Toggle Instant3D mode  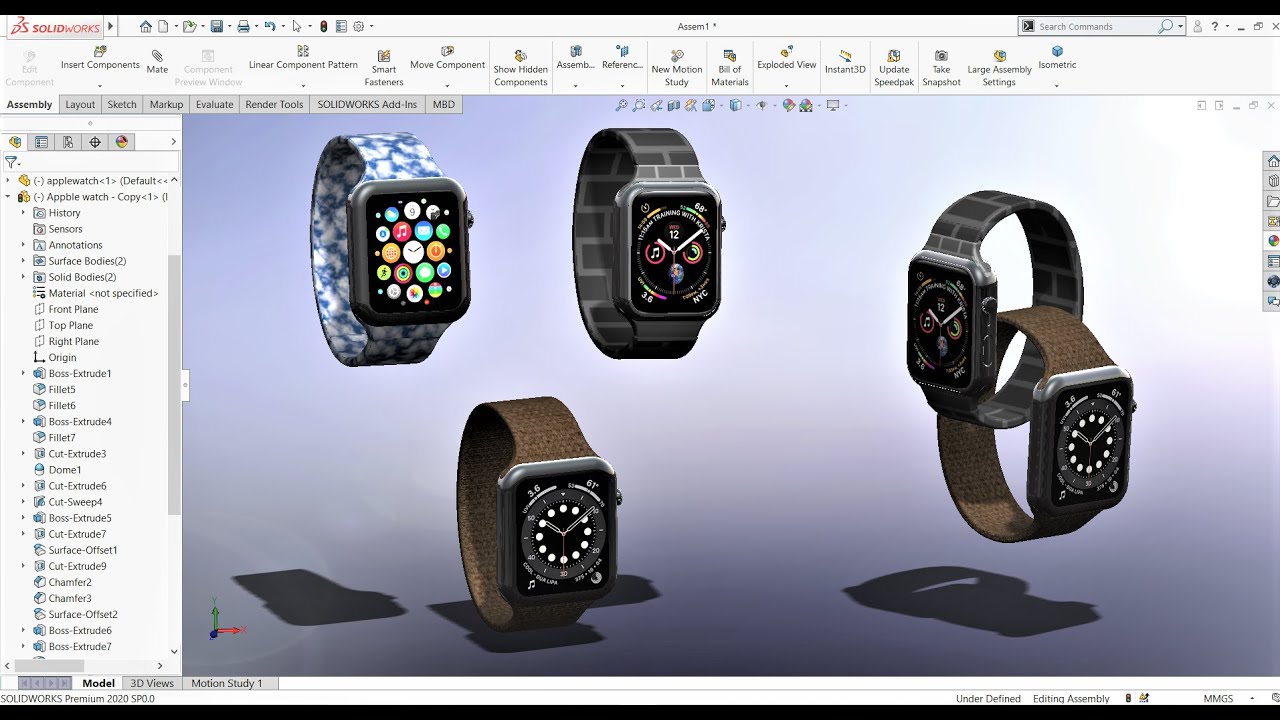pyautogui.click(x=845, y=62)
